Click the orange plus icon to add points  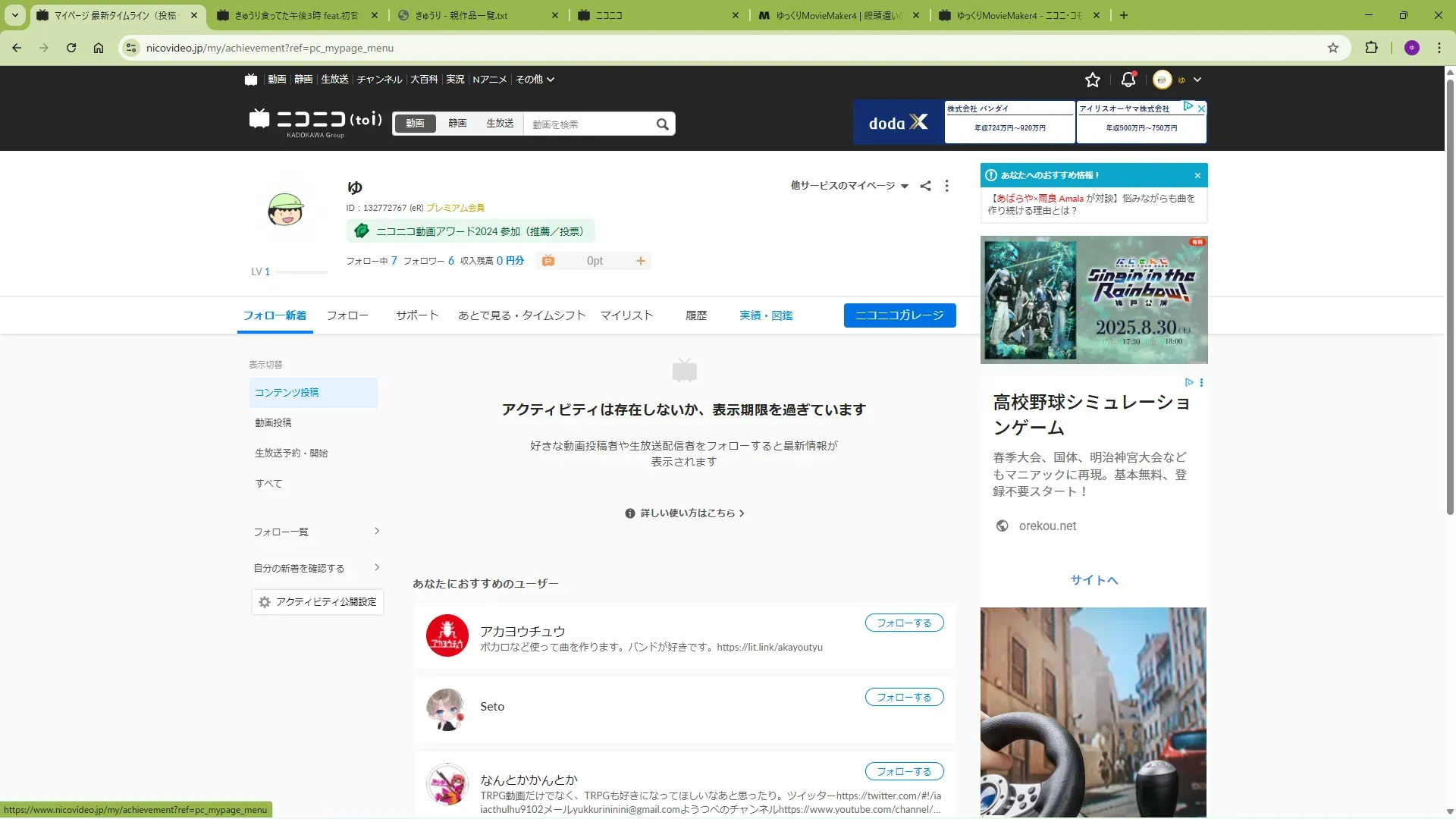tap(640, 261)
